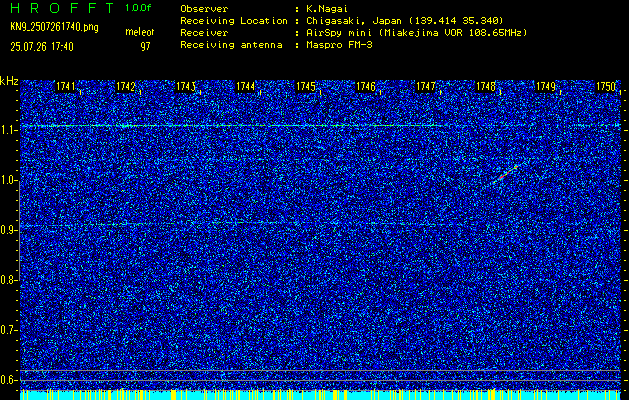
Task: Click the 1747 time marker label
Action: (x=426, y=86)
